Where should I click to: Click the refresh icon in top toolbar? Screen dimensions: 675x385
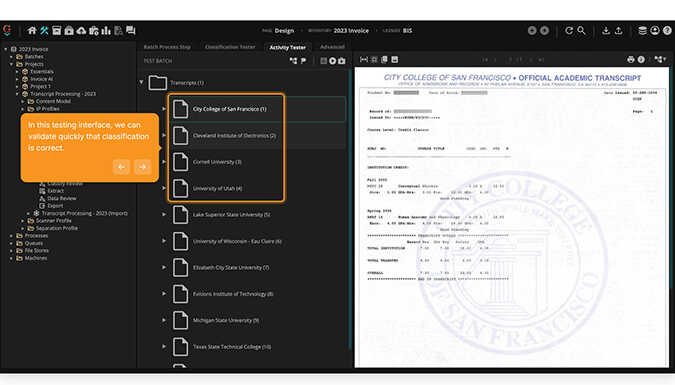pos(569,31)
